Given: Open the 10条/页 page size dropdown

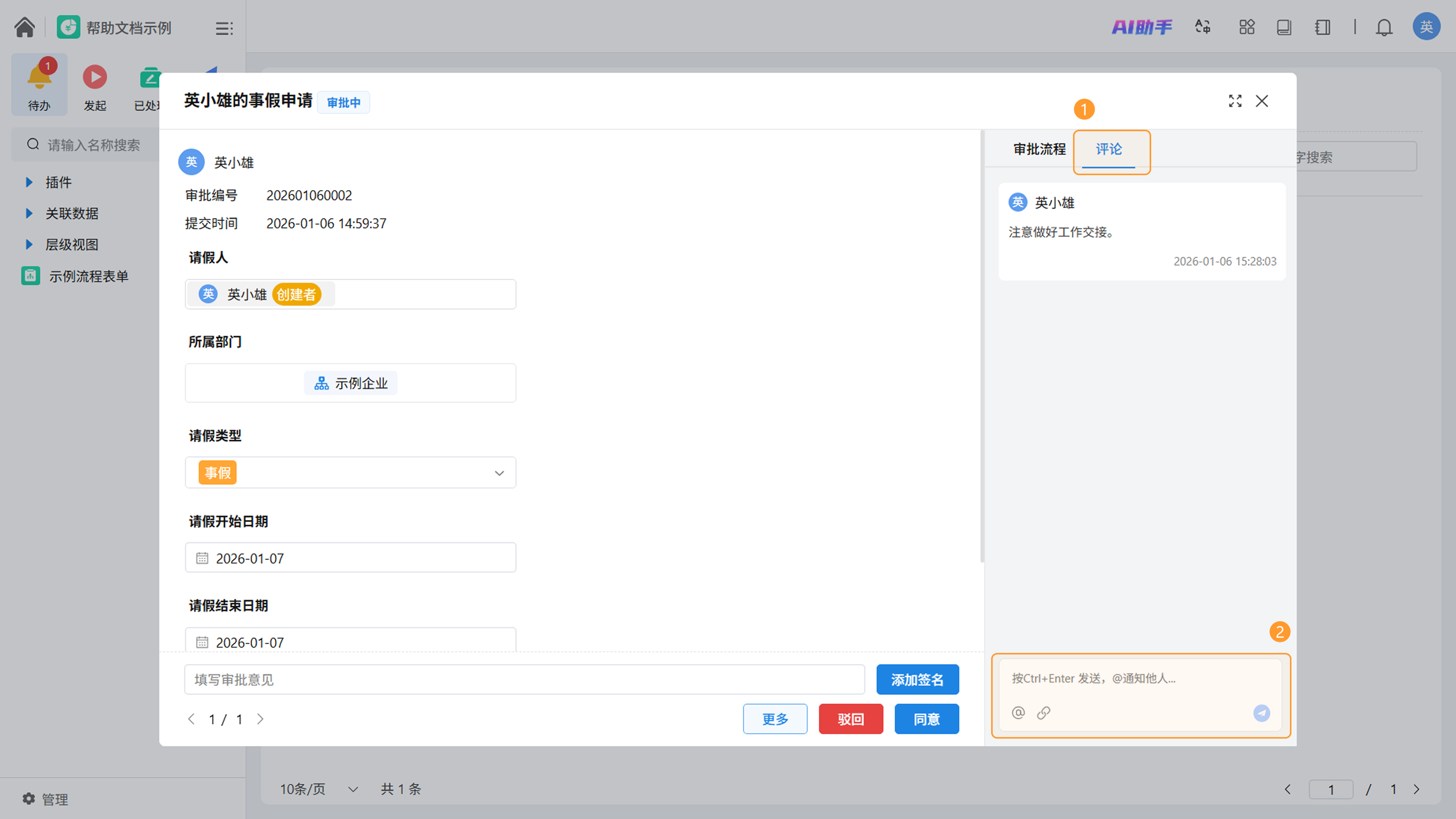Looking at the screenshot, I should (319, 789).
